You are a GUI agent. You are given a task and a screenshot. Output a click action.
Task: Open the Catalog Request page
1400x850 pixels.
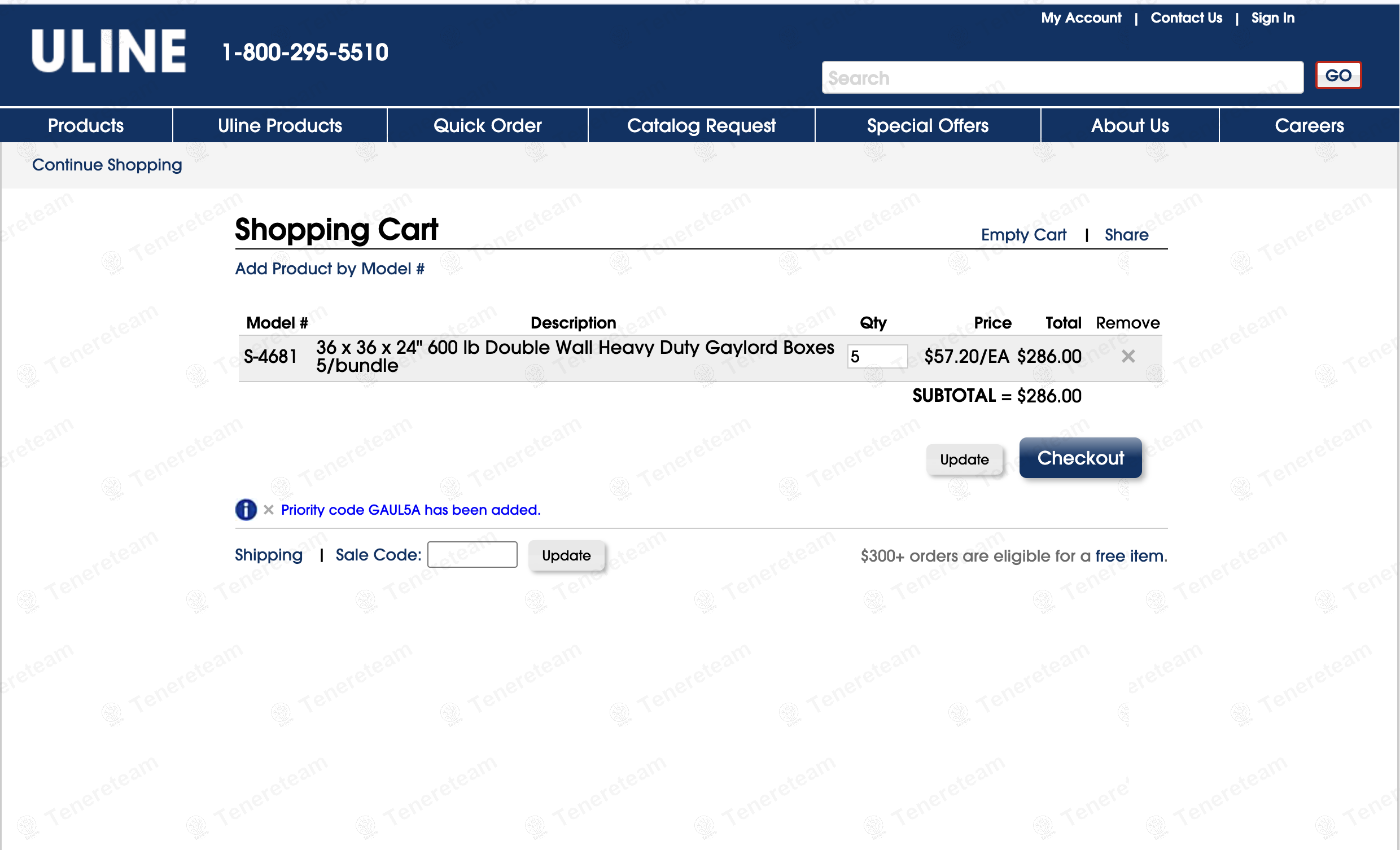(x=701, y=125)
